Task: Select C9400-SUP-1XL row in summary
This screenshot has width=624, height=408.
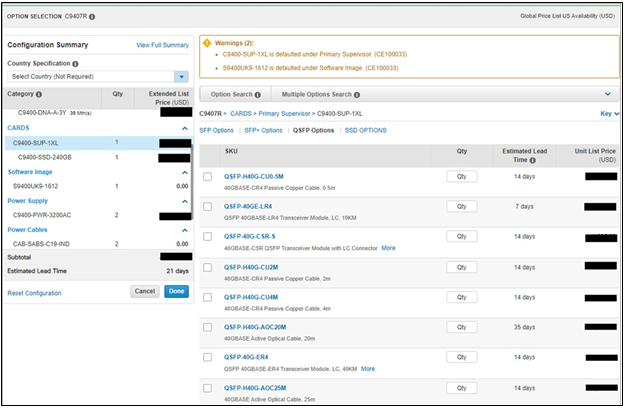Action: point(98,143)
